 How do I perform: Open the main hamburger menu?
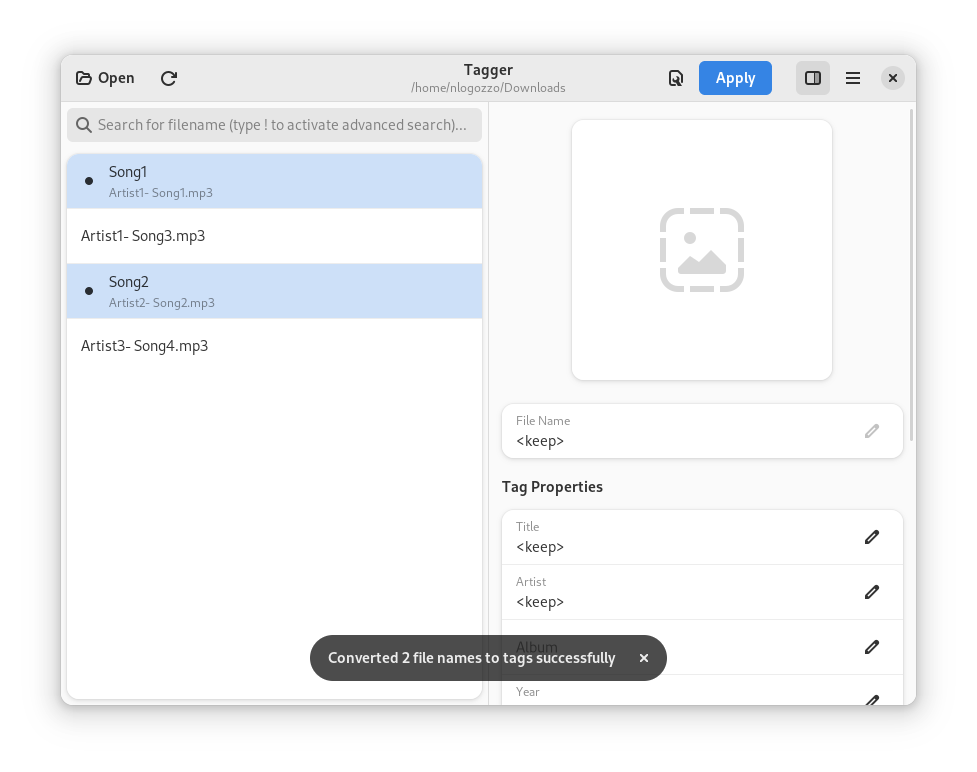click(853, 78)
